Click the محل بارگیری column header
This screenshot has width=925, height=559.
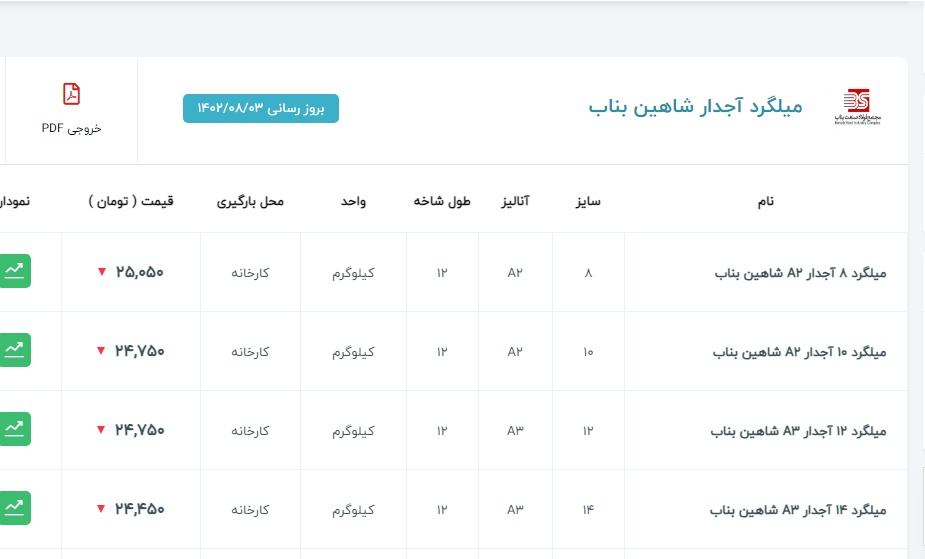coord(250,201)
